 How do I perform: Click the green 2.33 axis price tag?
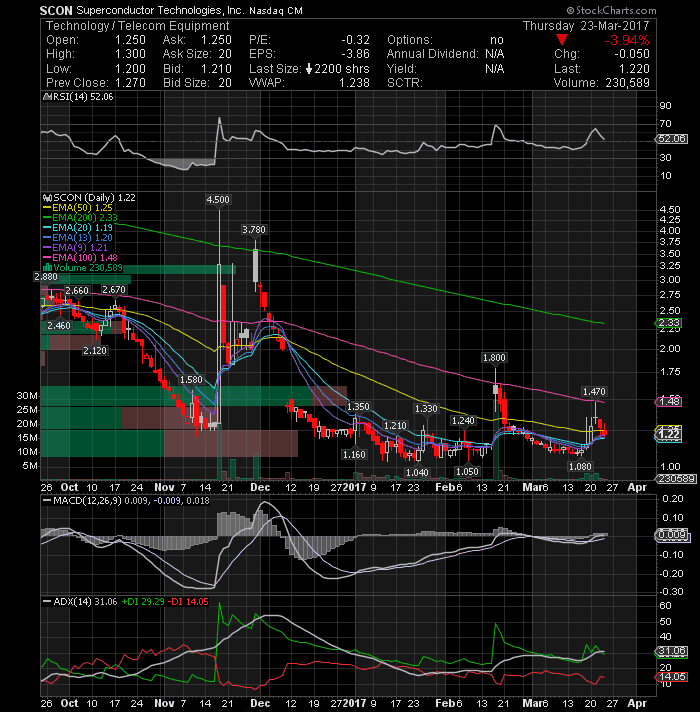(669, 323)
